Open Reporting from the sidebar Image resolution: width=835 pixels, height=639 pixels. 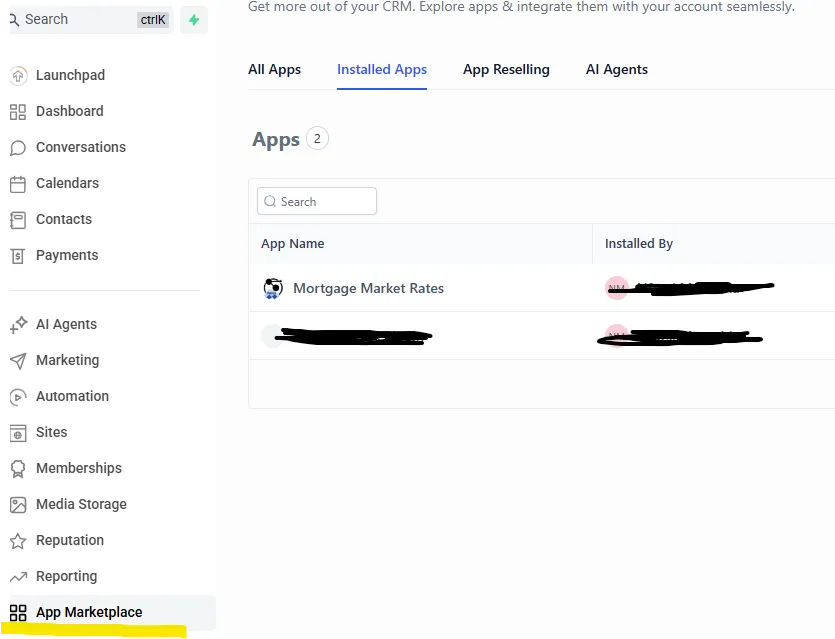(66, 576)
